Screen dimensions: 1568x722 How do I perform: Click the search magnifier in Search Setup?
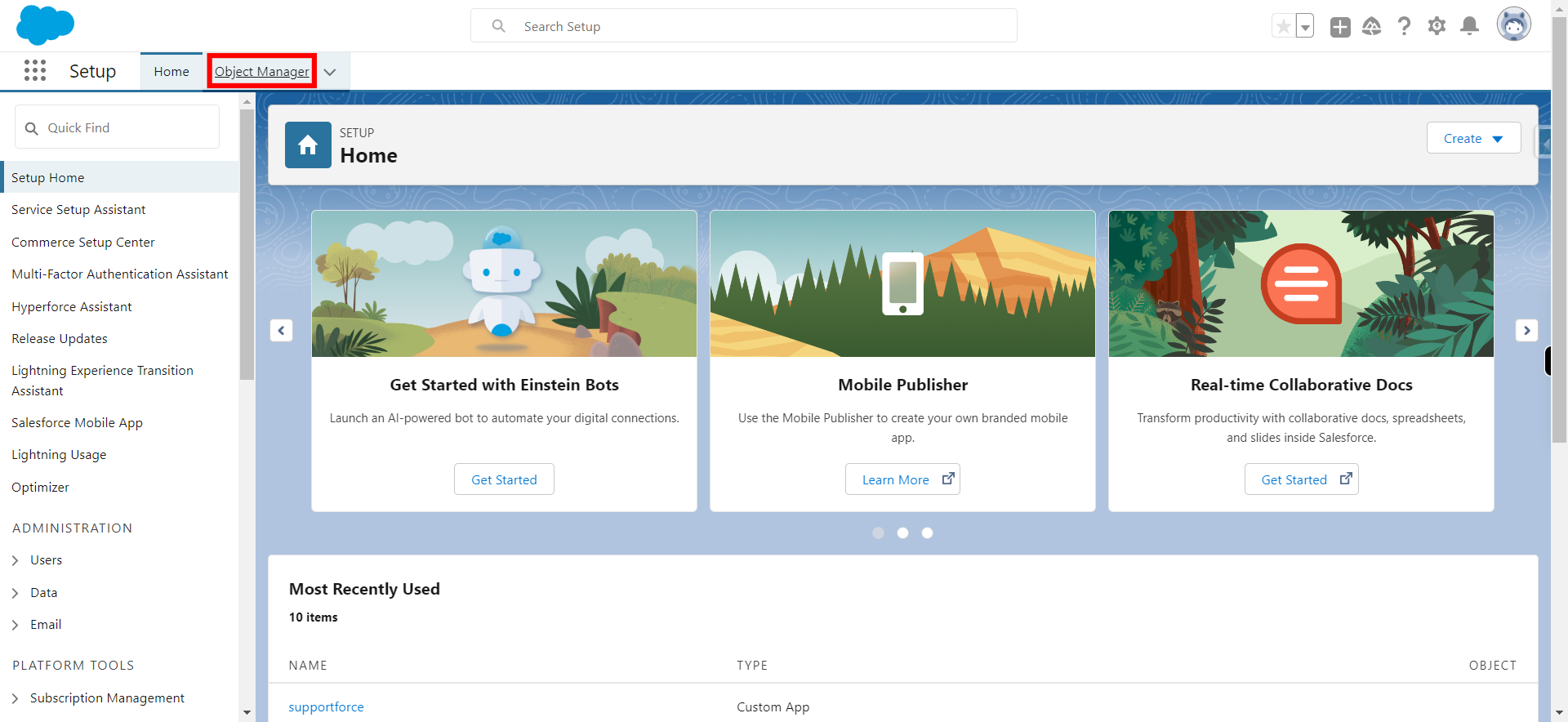(x=499, y=26)
